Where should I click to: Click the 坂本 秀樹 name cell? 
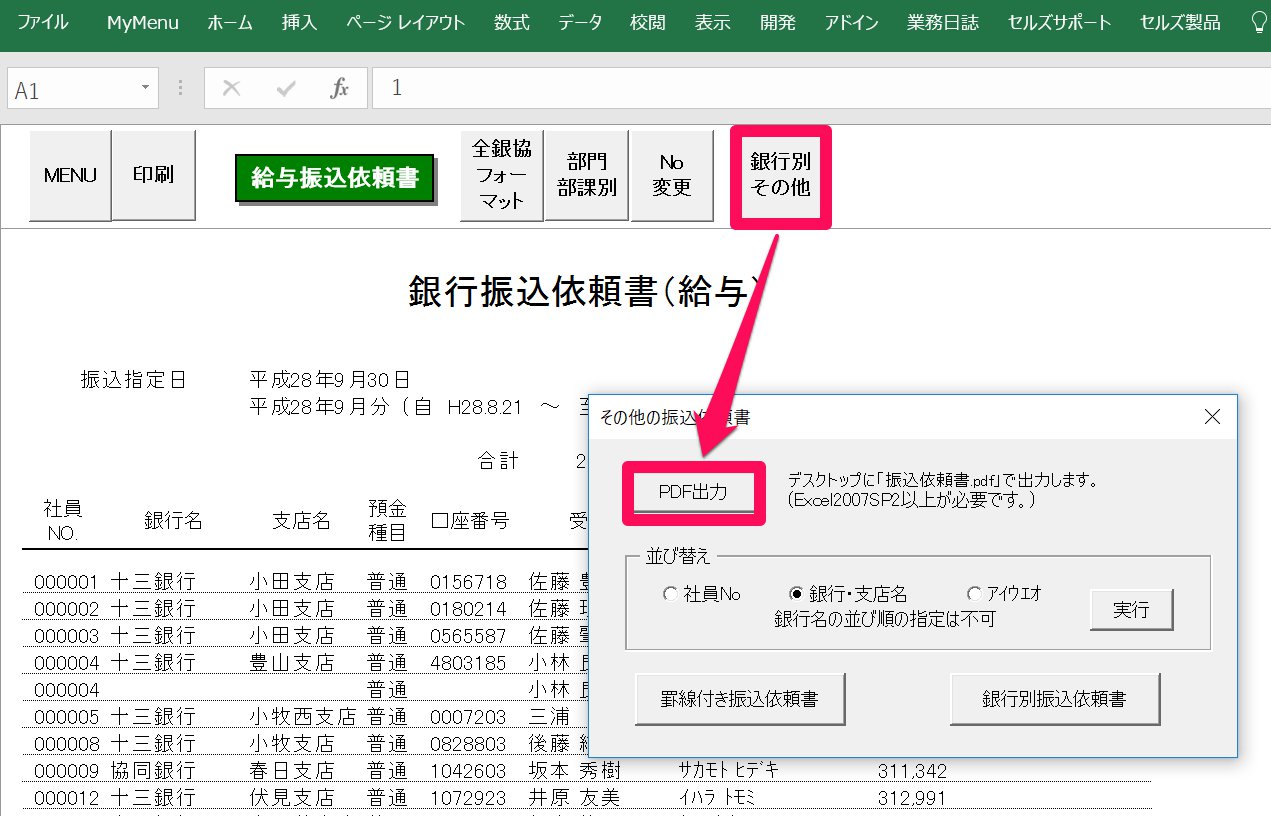coord(573,771)
